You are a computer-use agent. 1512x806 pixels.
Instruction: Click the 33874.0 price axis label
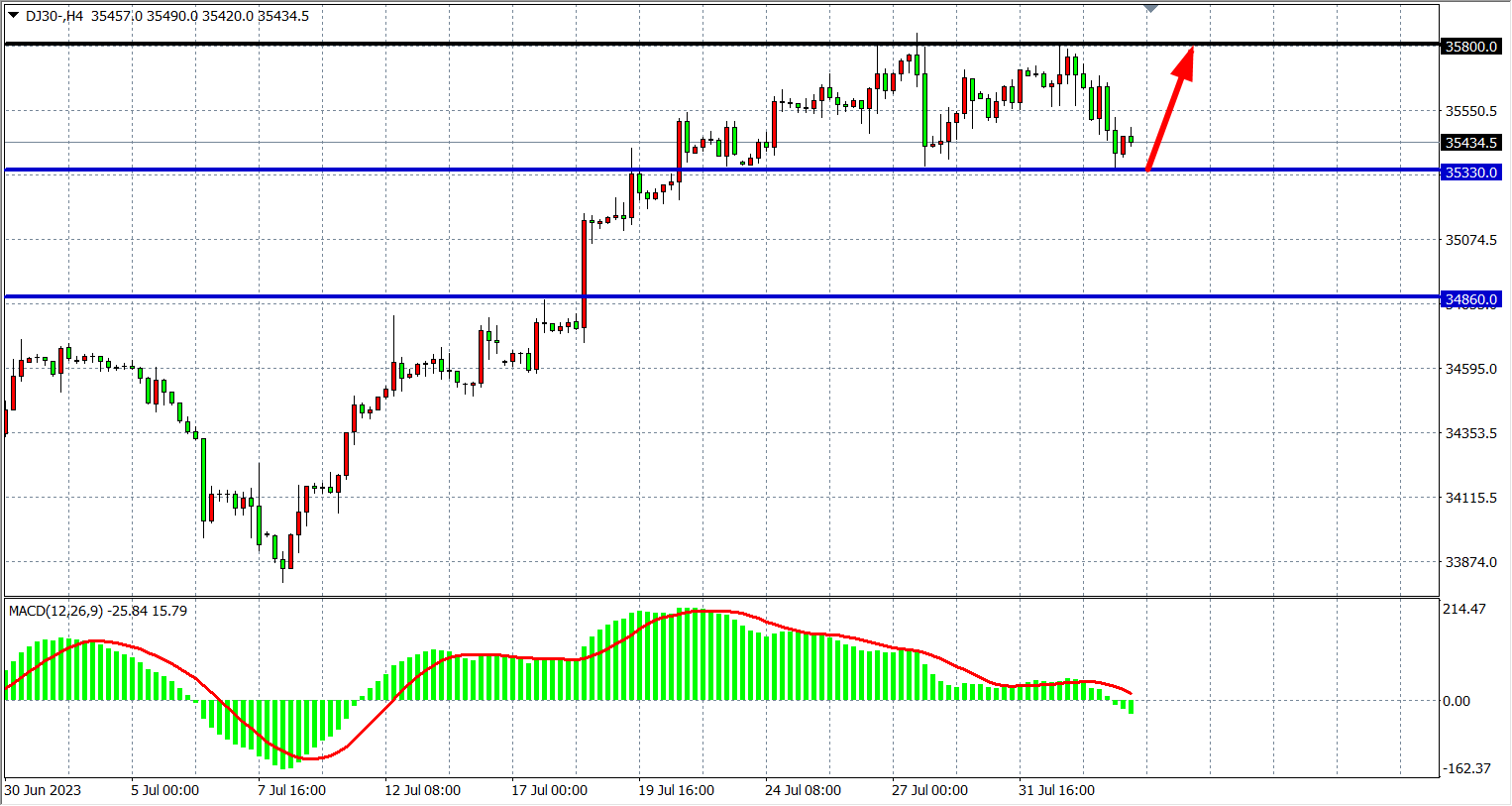(1471, 562)
